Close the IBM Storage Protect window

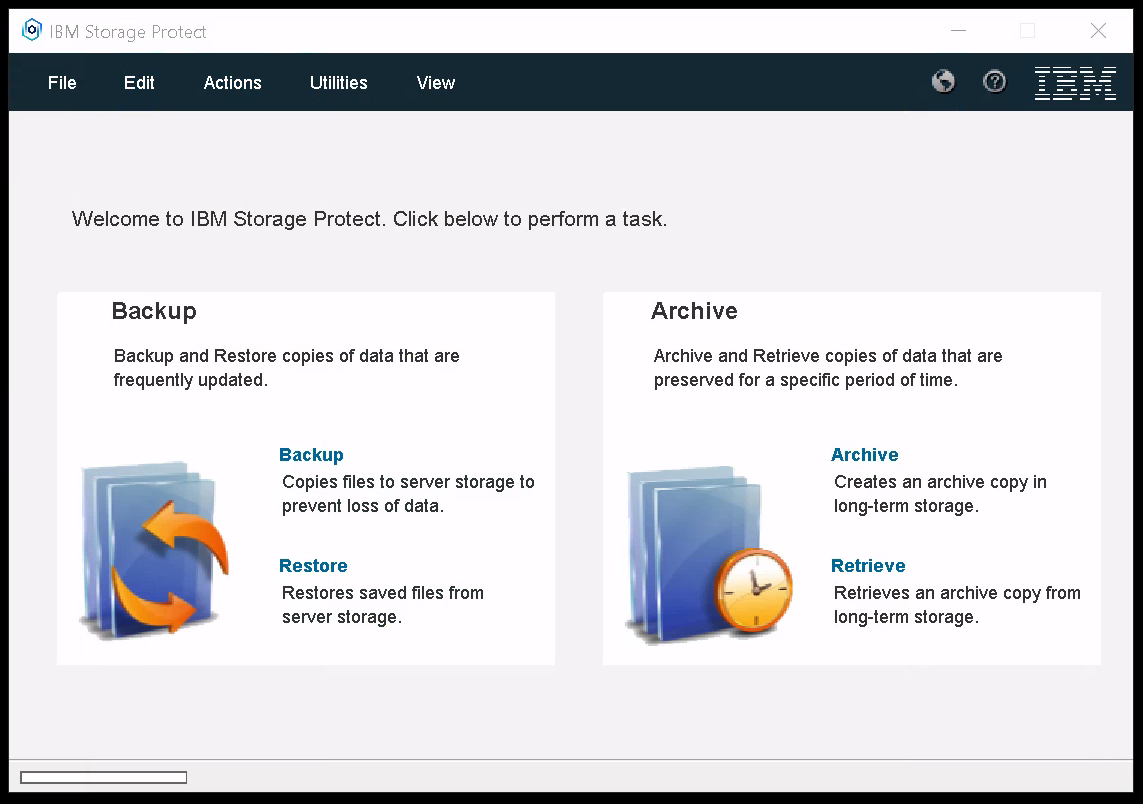coord(1098,31)
